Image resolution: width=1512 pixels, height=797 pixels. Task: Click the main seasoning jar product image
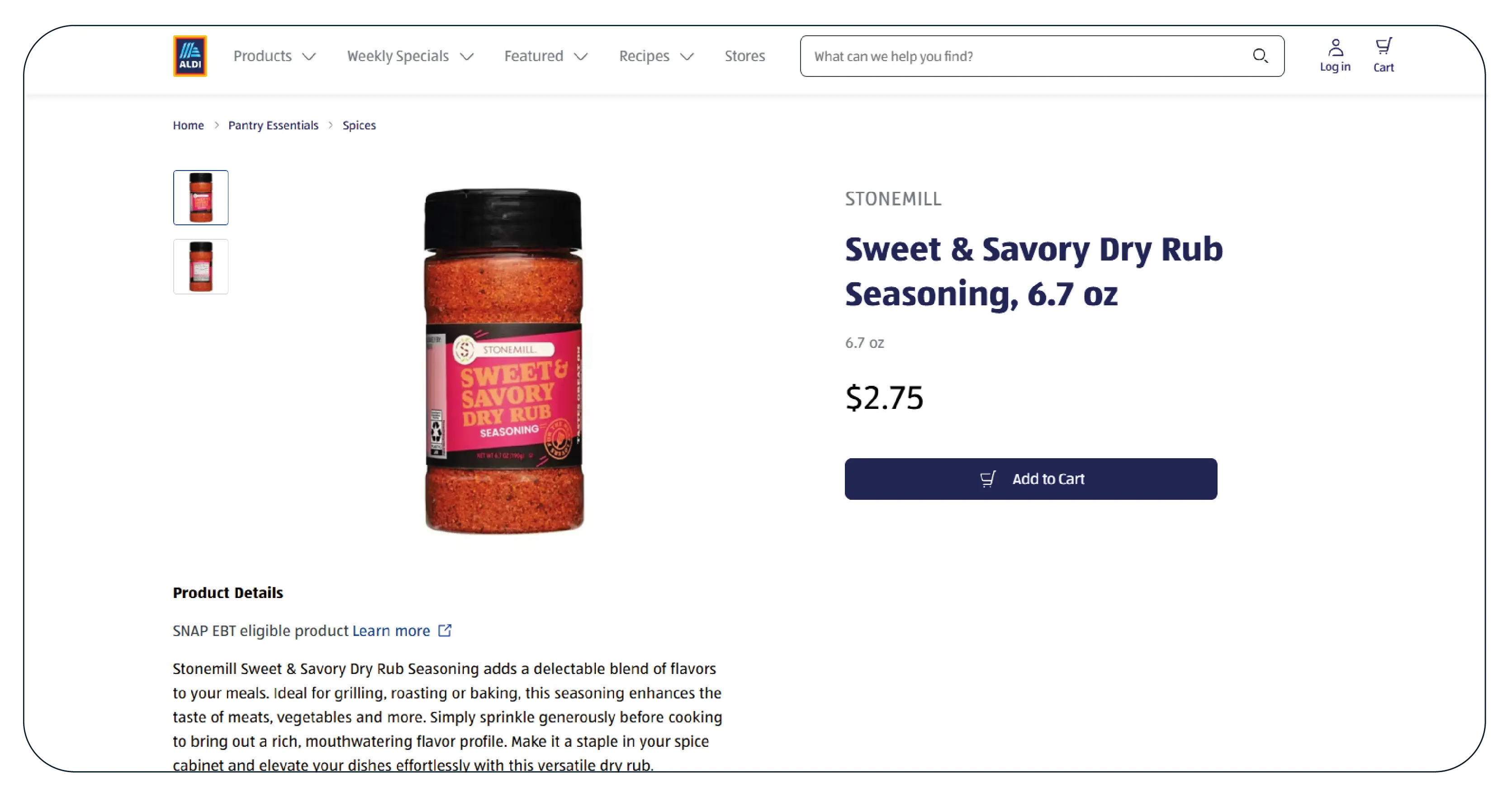503,361
